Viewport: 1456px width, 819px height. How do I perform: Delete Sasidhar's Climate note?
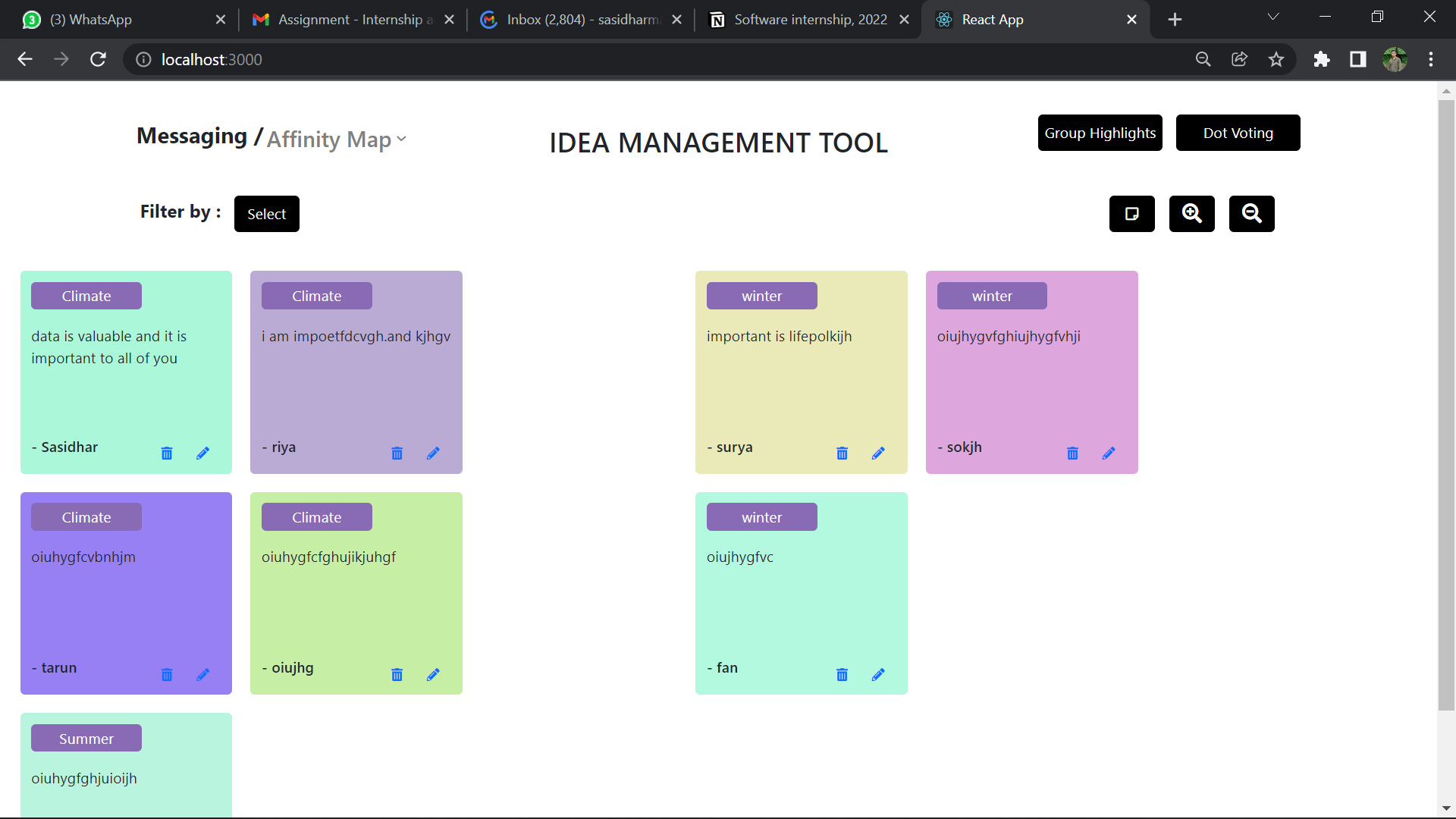(167, 453)
